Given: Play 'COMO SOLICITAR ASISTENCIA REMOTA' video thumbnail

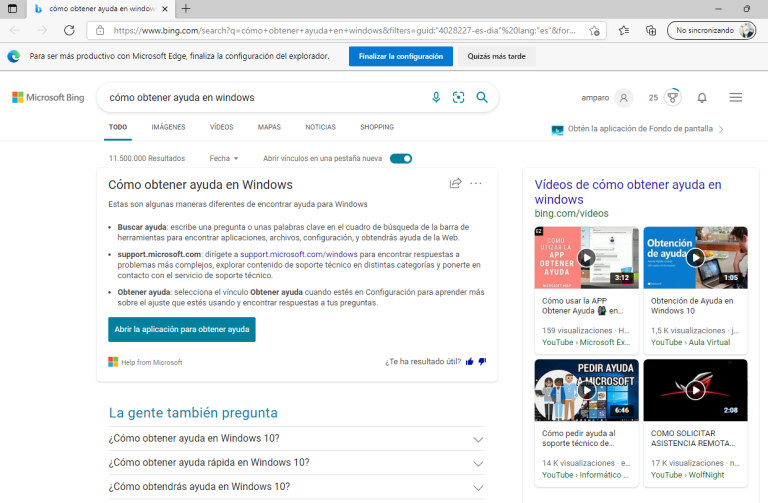Looking at the screenshot, I should point(695,390).
